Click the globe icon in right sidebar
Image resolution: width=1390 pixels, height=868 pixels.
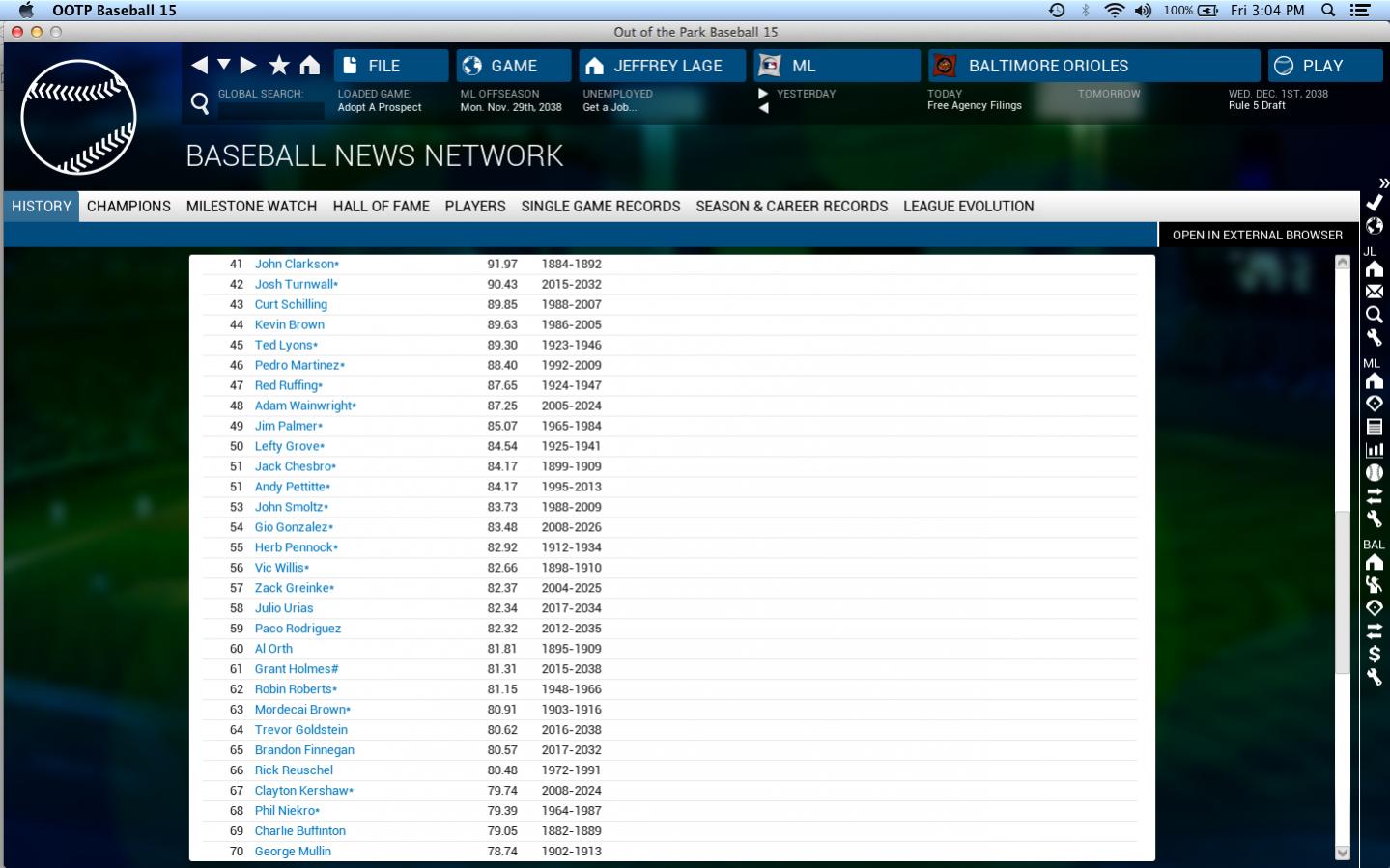[1375, 226]
